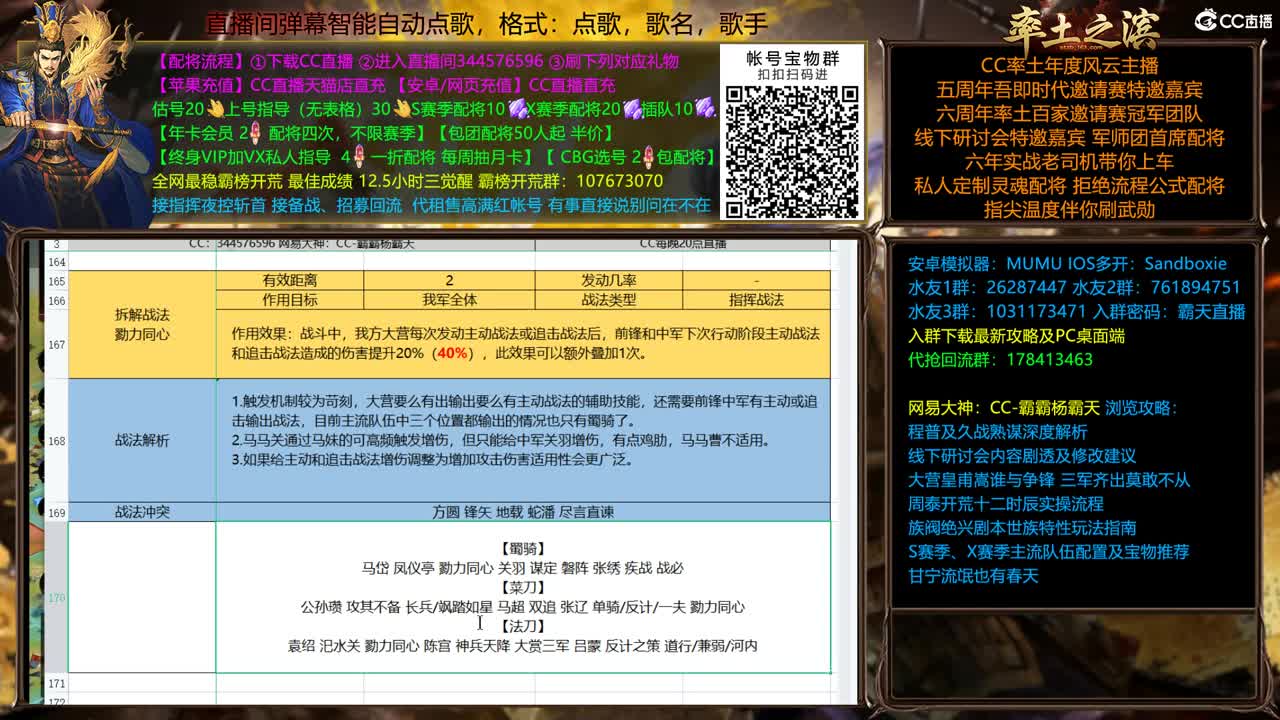Click the 拆解战法 勠力同心 merged cell
Screen dimensions: 1280x720
click(142, 325)
